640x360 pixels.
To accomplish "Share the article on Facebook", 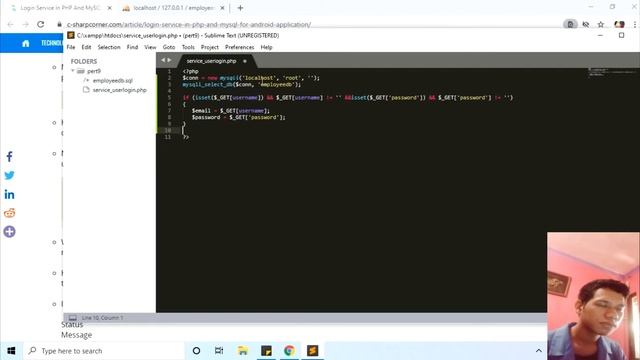I will point(9,157).
